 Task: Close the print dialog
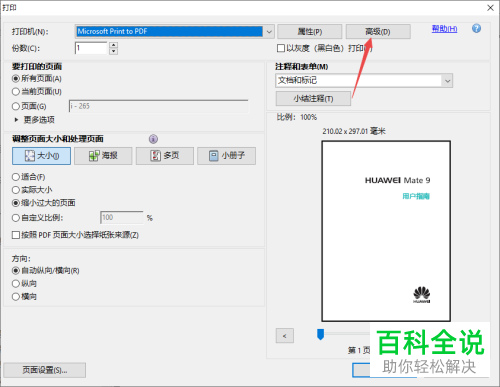(490, 8)
